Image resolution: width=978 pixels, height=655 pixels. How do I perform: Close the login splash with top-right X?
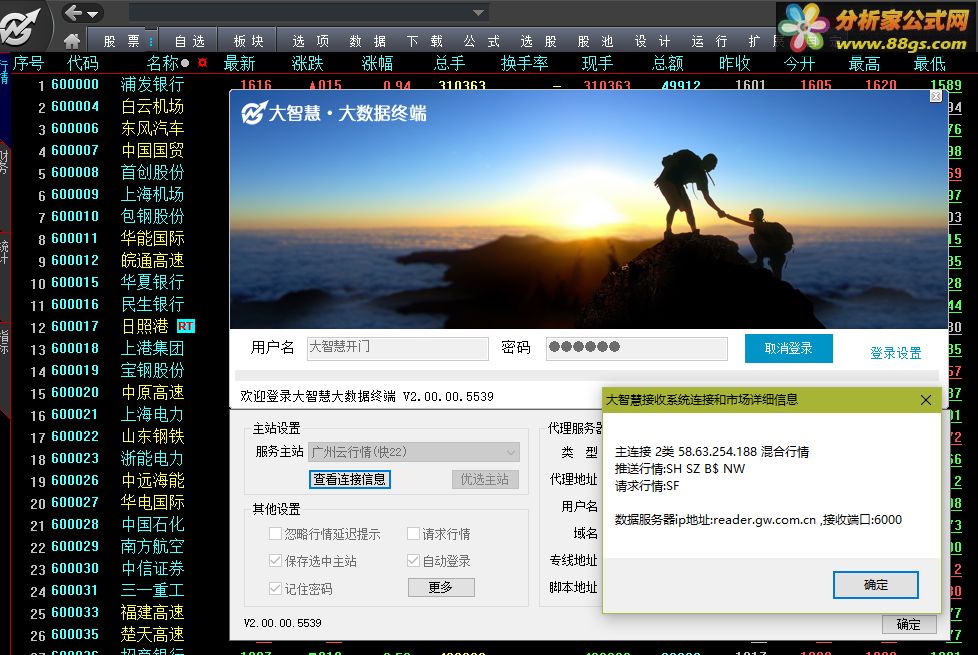[x=936, y=96]
